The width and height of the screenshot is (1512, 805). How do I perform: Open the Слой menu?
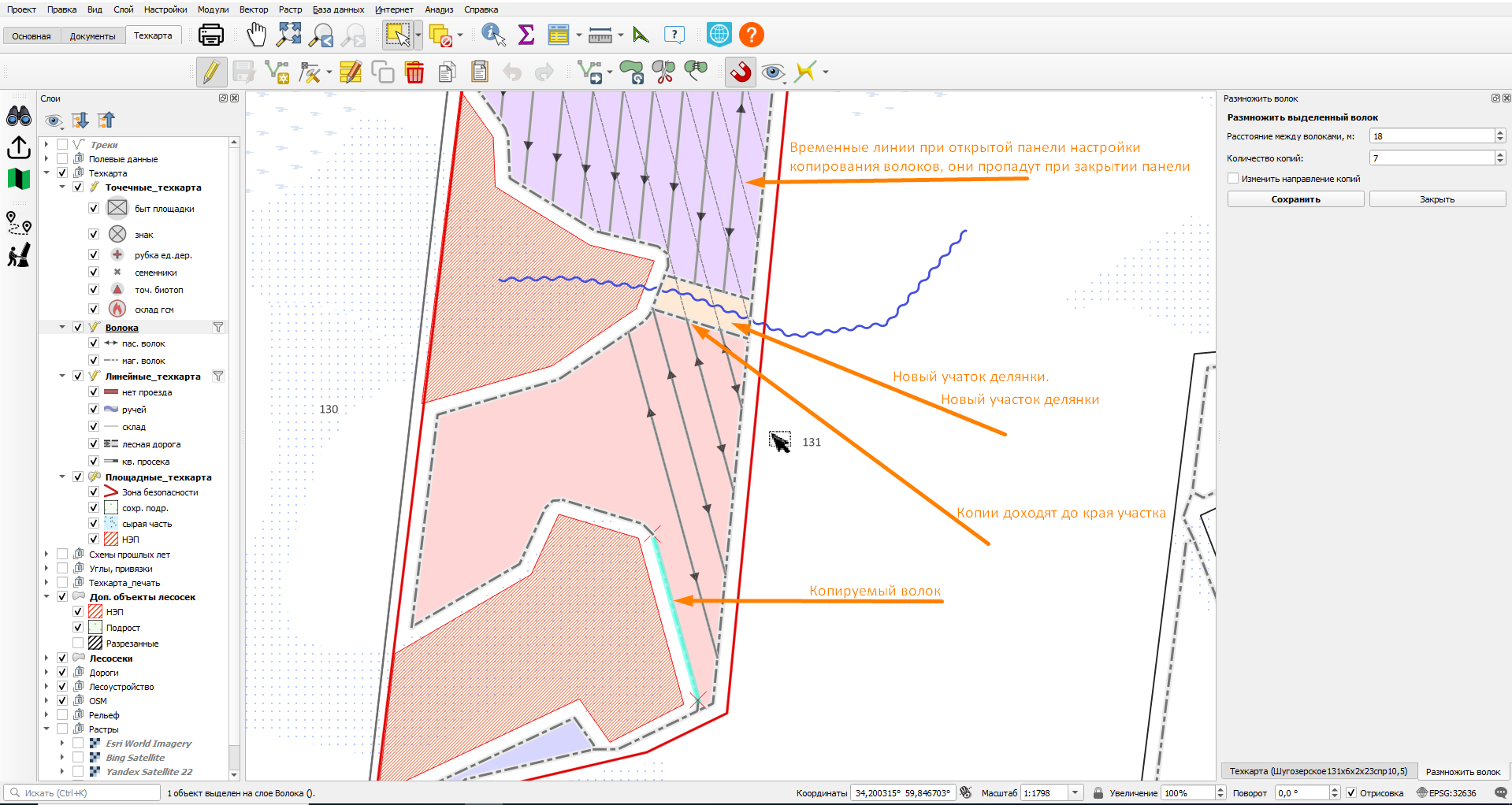[124, 9]
